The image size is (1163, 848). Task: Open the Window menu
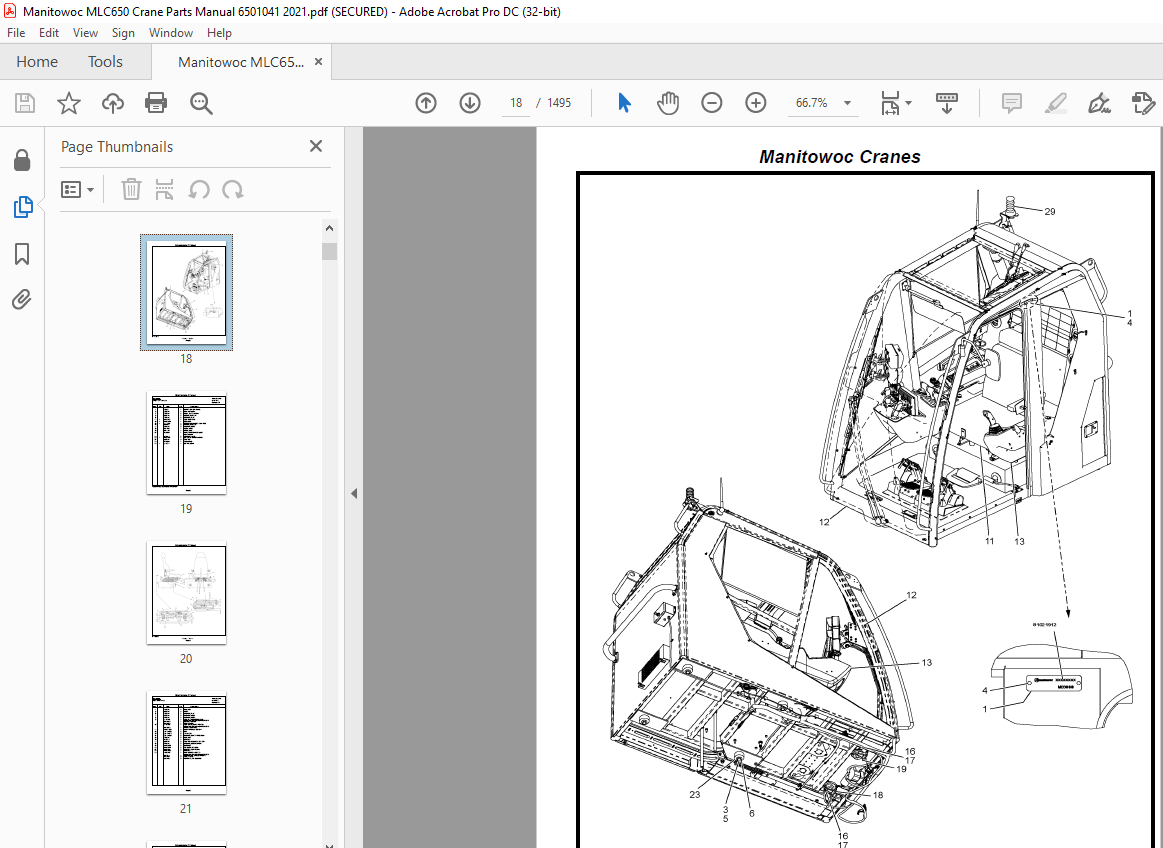pyautogui.click(x=171, y=33)
